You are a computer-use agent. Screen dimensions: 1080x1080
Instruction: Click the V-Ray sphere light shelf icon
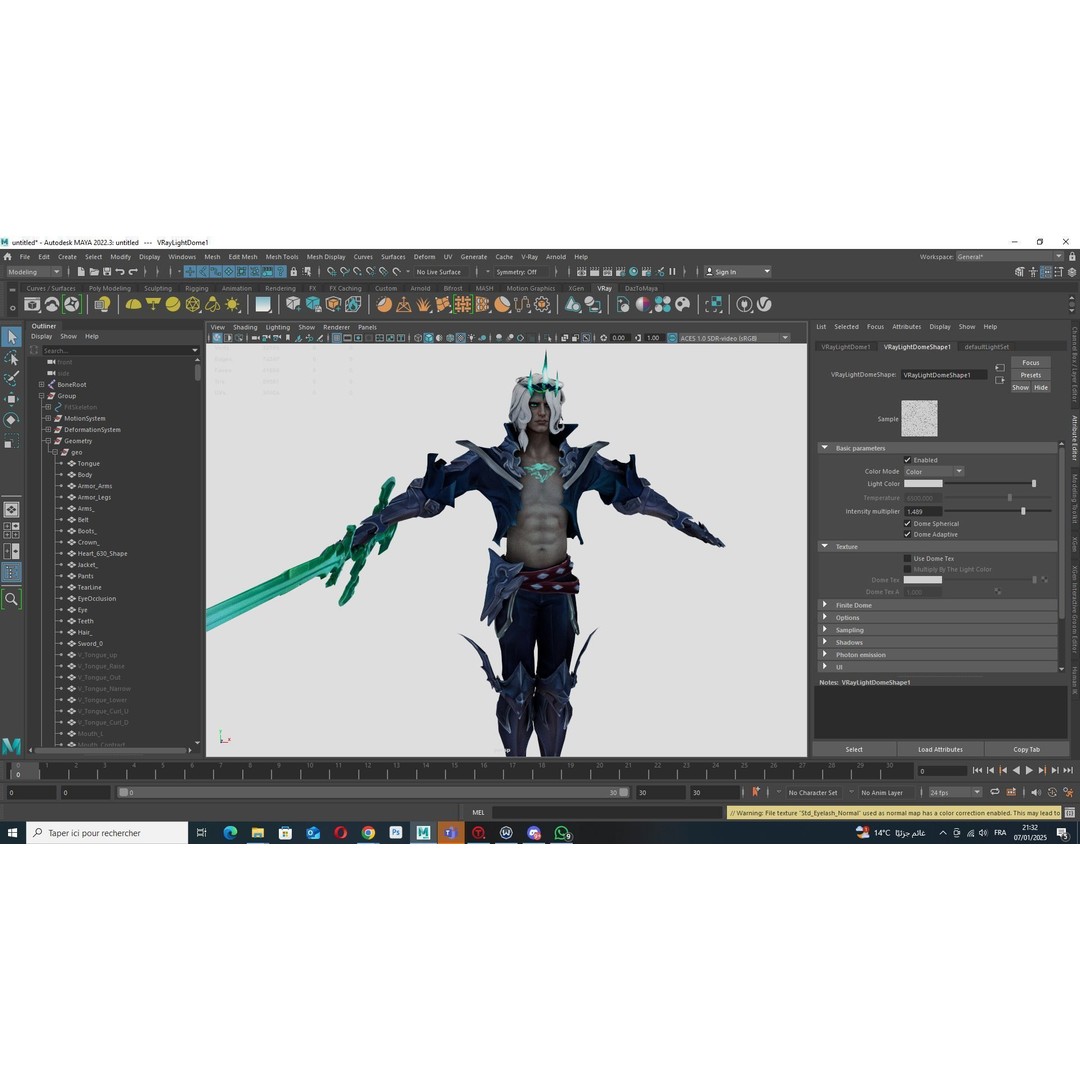173,304
